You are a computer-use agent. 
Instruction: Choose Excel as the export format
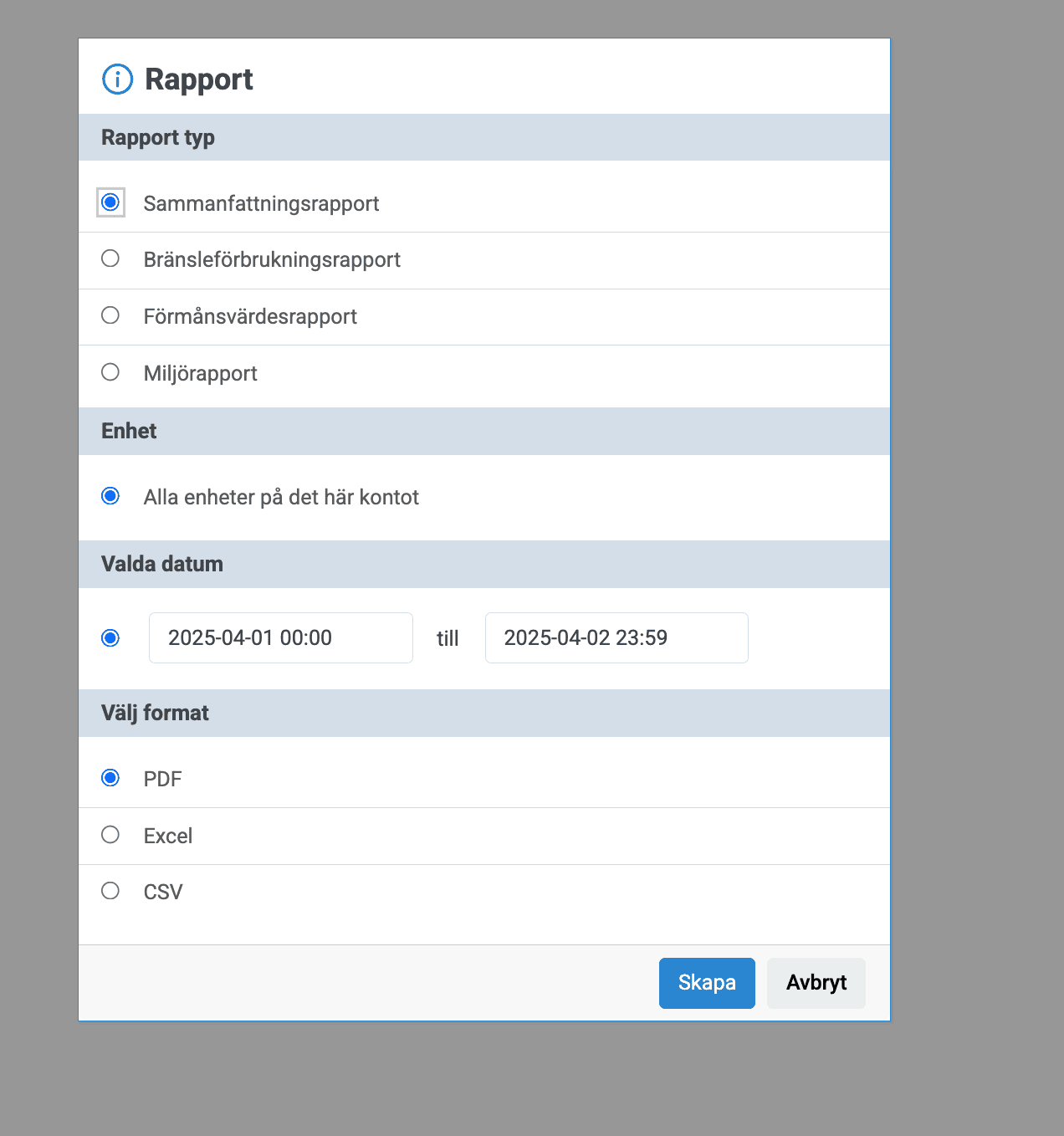point(110,835)
